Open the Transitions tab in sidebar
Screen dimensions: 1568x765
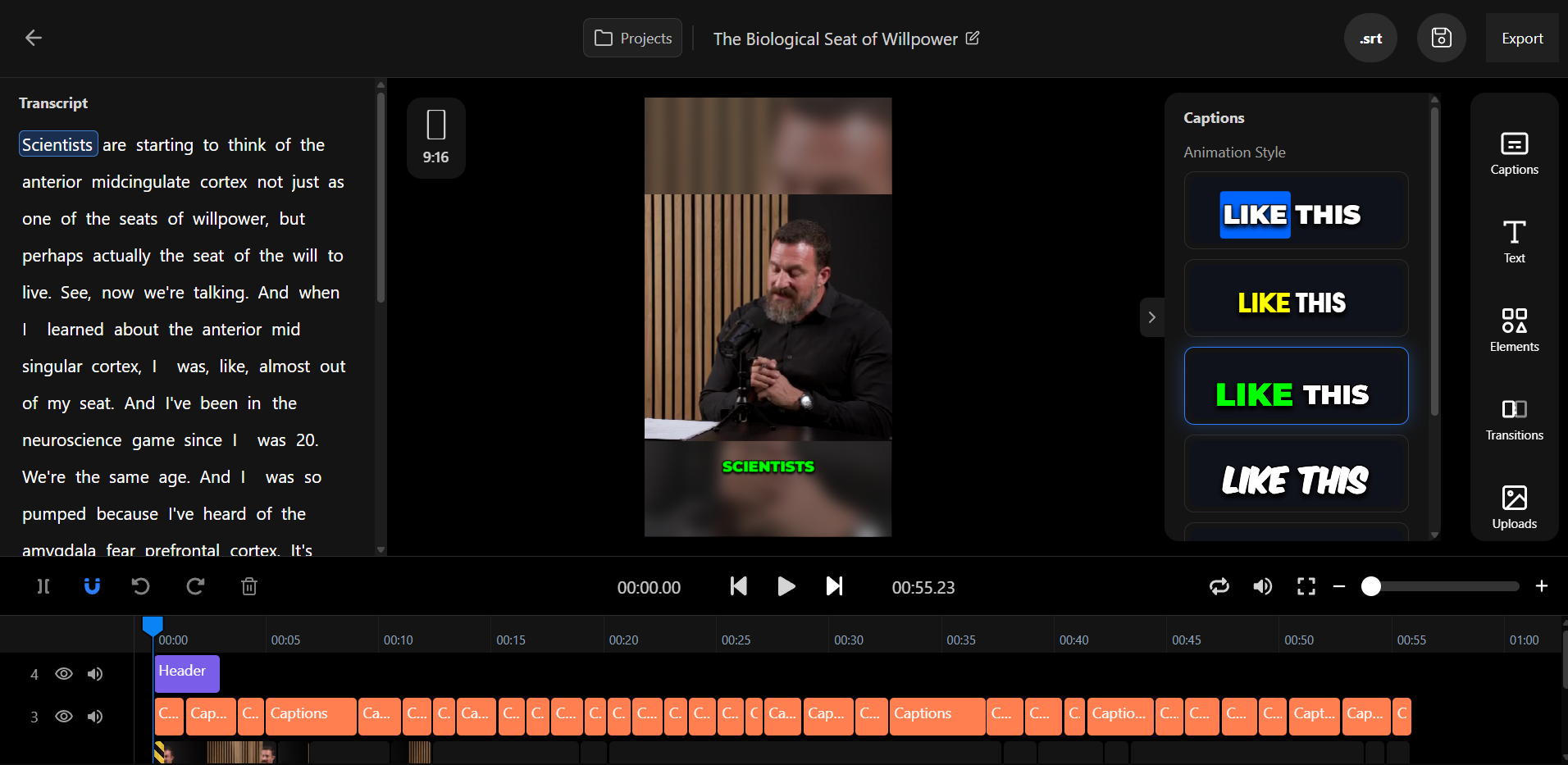(1514, 418)
